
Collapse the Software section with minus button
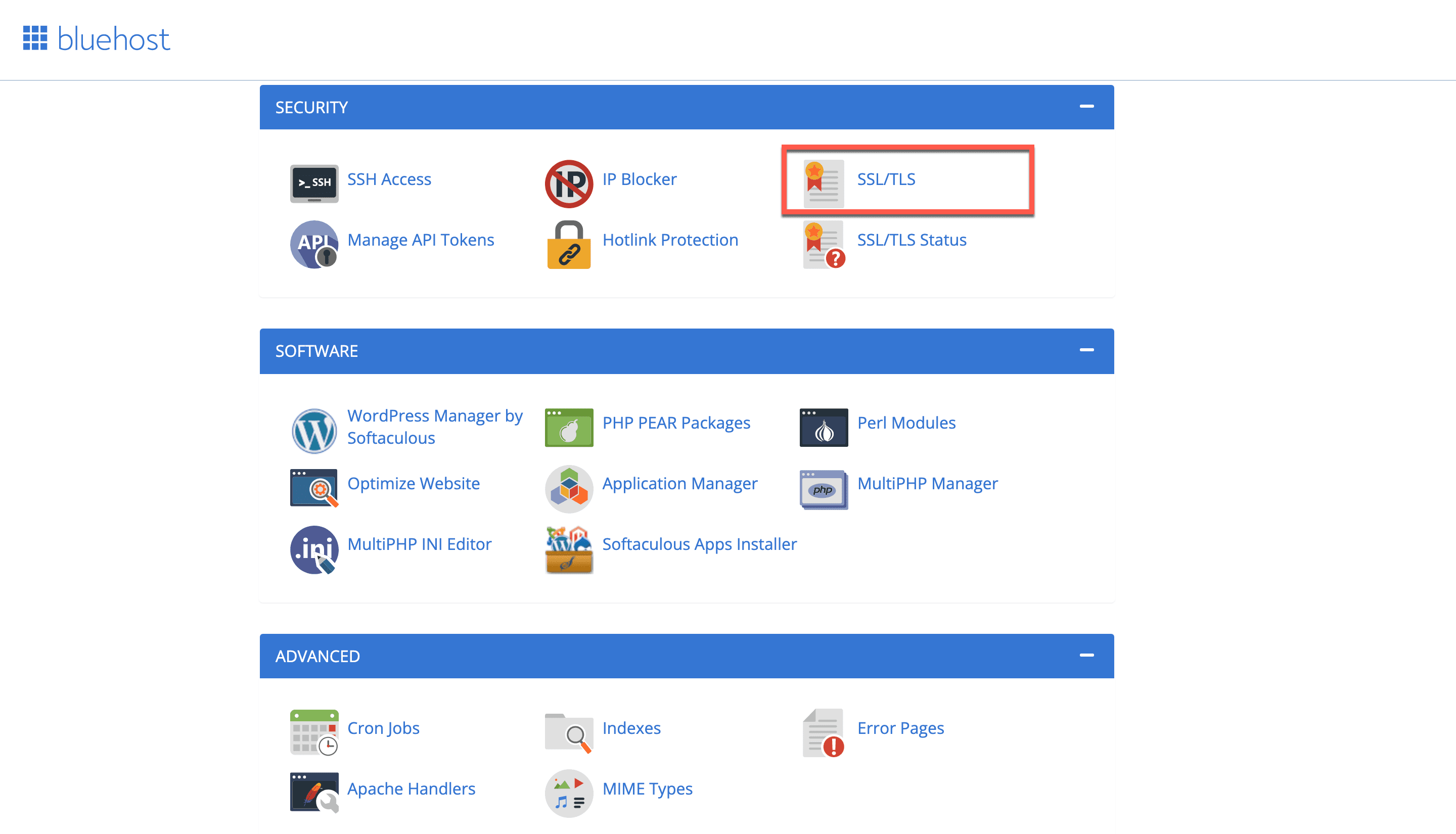(1086, 350)
